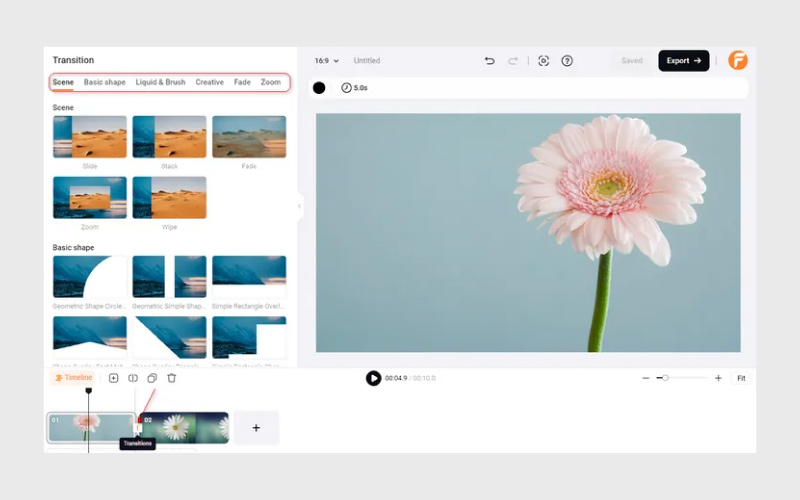
Task: Click the timeline playhead marker
Action: 88,390
